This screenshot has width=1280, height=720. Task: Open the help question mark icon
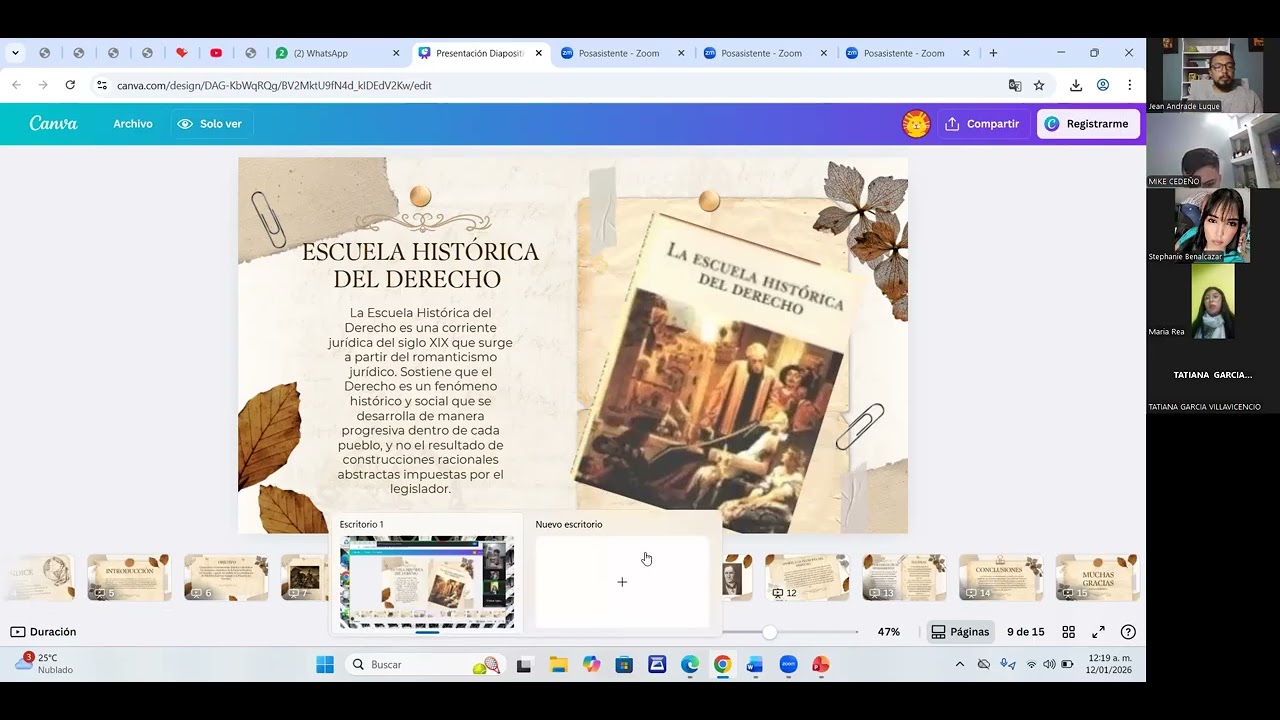tap(1128, 632)
